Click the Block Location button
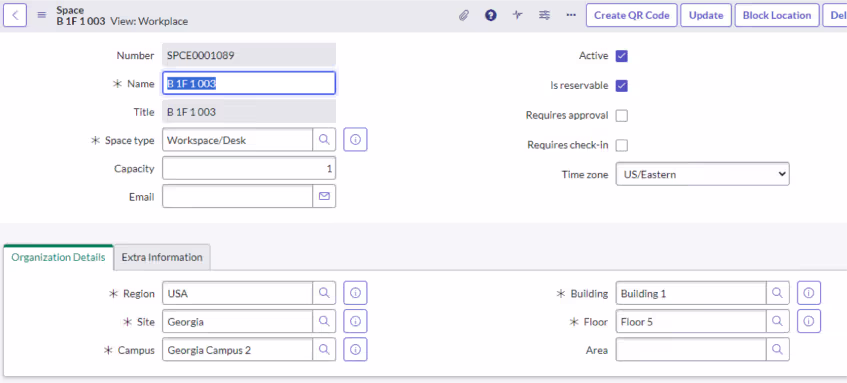Image resolution: width=847 pixels, height=383 pixels. (x=777, y=15)
